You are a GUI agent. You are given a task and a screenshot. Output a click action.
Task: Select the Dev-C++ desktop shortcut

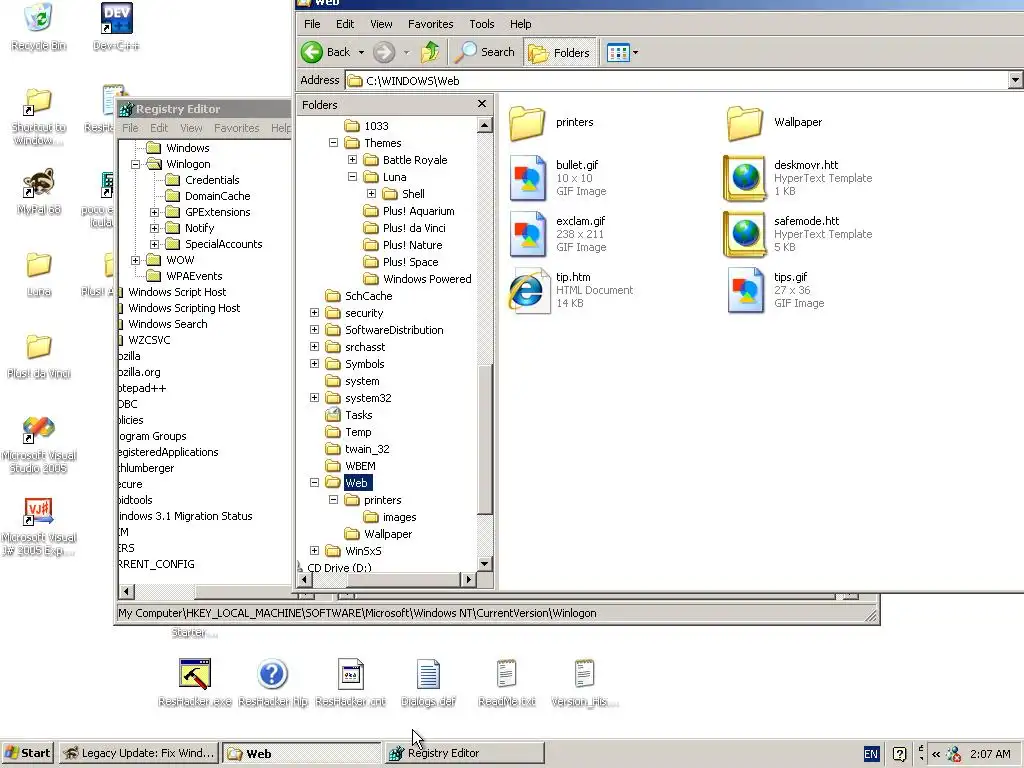coord(116,26)
